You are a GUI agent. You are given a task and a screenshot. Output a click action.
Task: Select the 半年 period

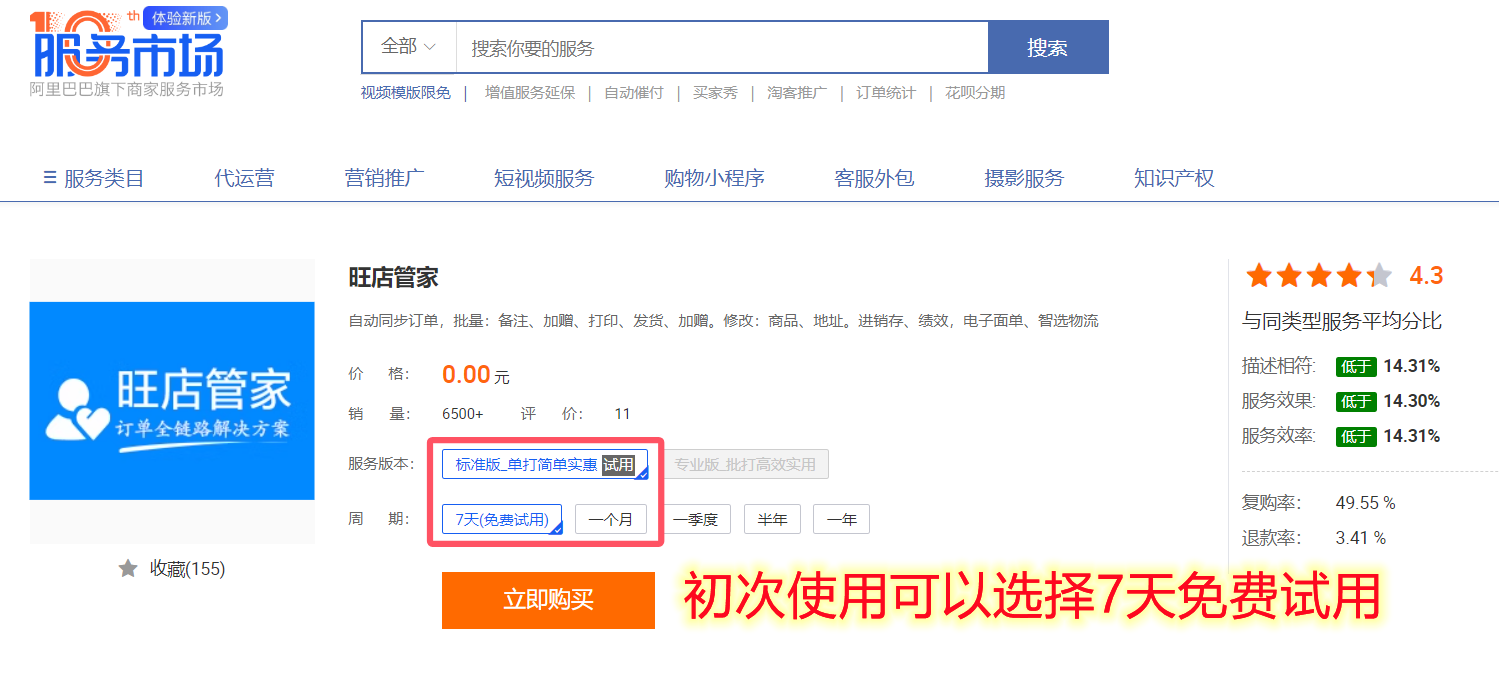772,519
